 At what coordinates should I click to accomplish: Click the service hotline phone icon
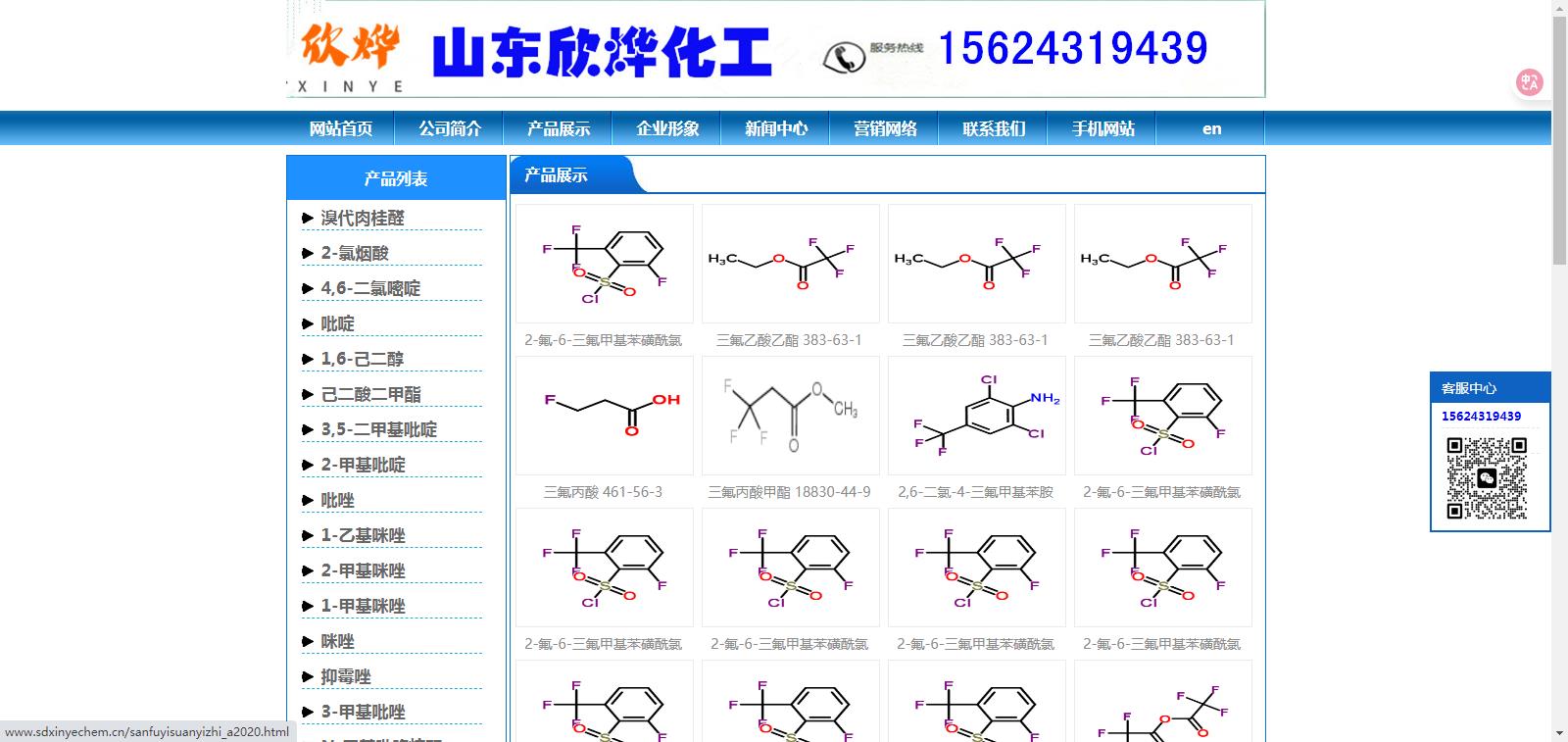(843, 58)
